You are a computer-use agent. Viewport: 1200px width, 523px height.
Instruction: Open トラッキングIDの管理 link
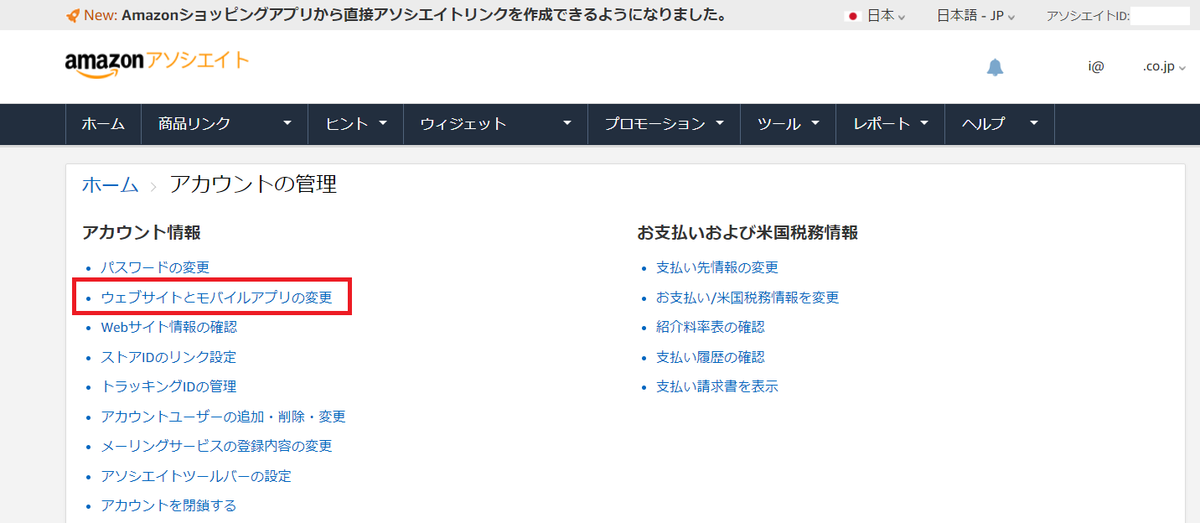(x=169, y=386)
